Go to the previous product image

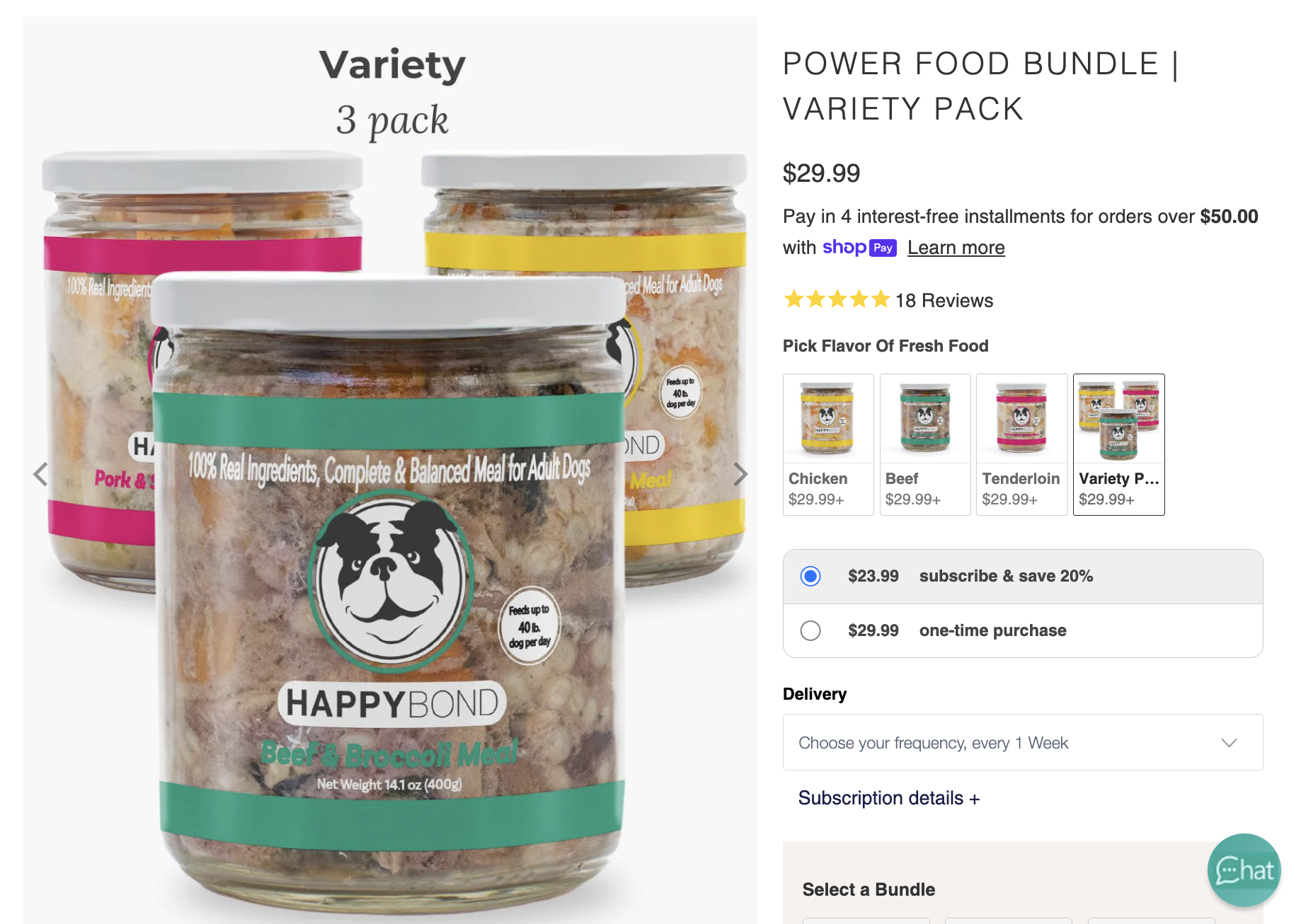point(41,474)
